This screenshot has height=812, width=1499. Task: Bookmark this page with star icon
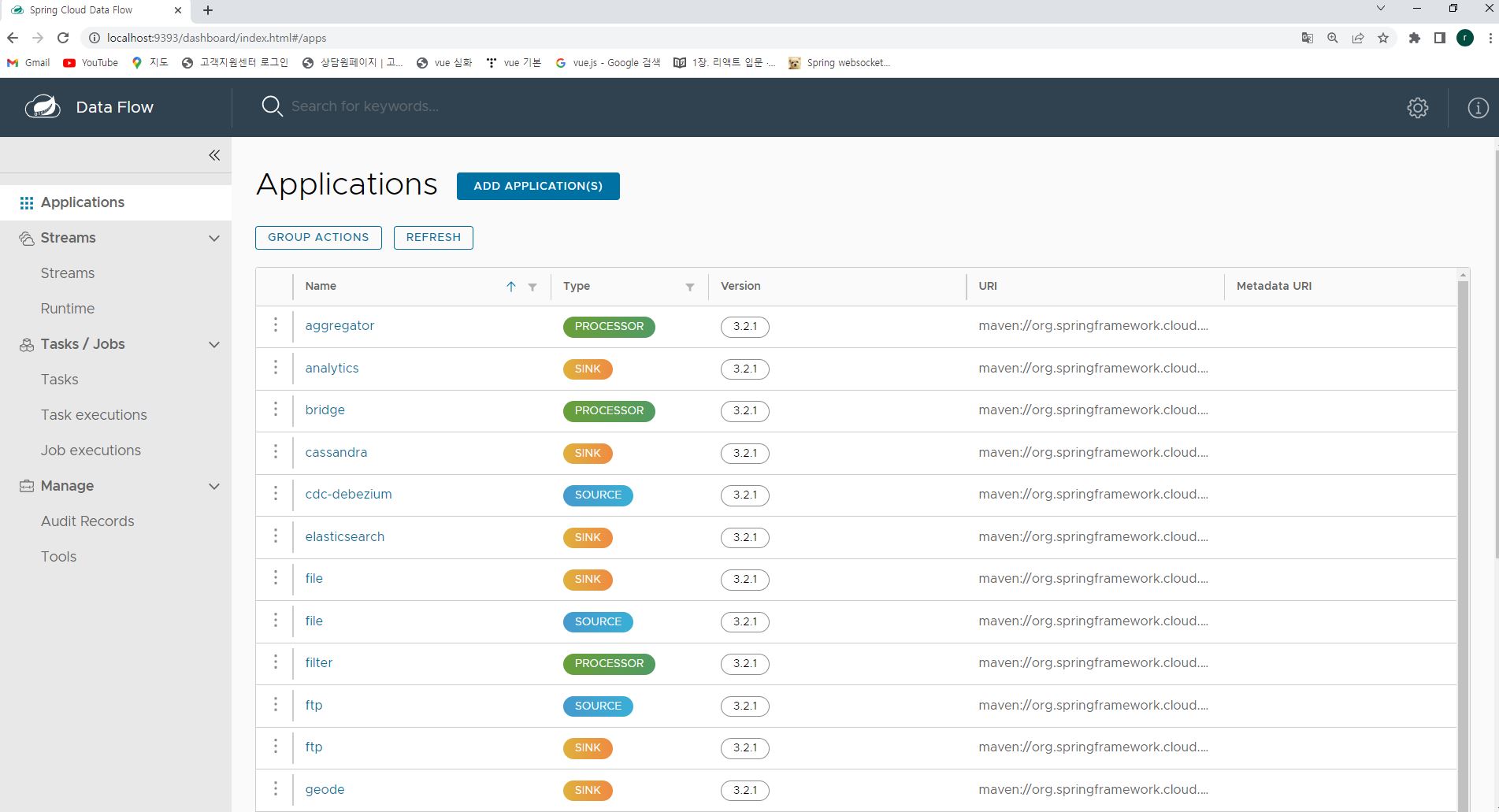(1383, 38)
